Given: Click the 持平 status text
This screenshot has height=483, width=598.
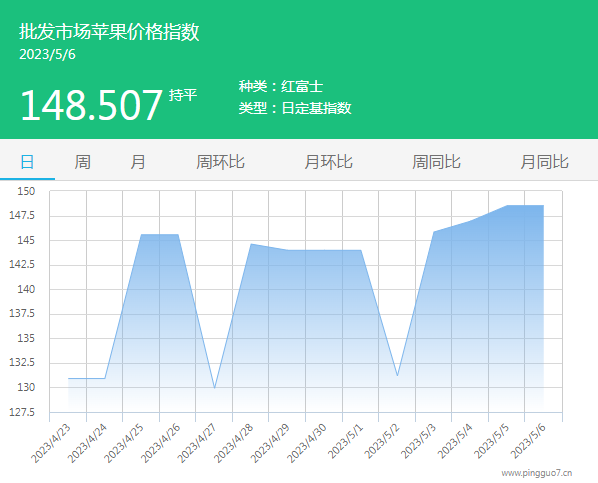Looking at the screenshot, I should [x=183, y=95].
